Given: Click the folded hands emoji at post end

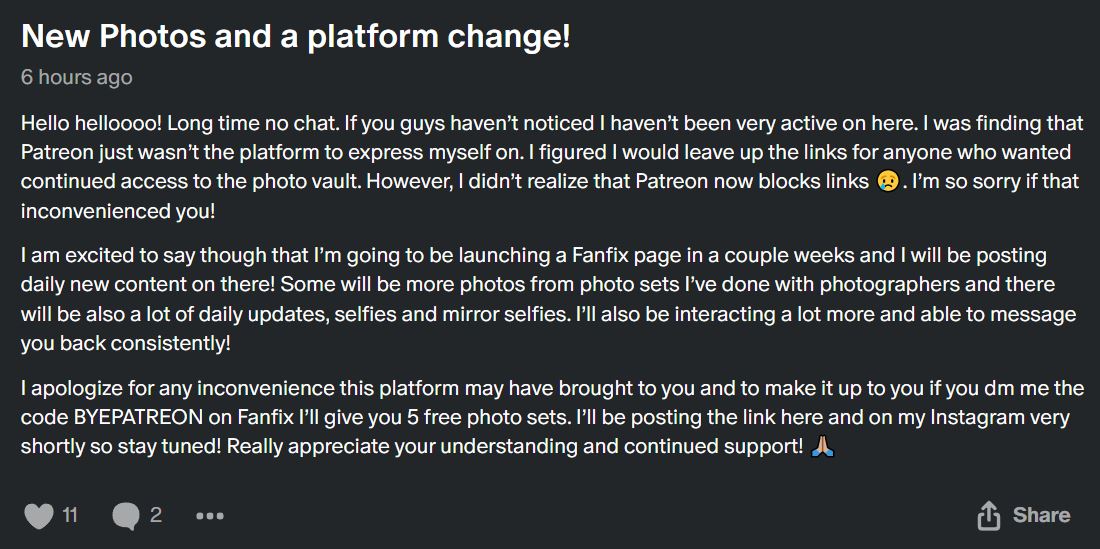Looking at the screenshot, I should pyautogui.click(x=821, y=447).
